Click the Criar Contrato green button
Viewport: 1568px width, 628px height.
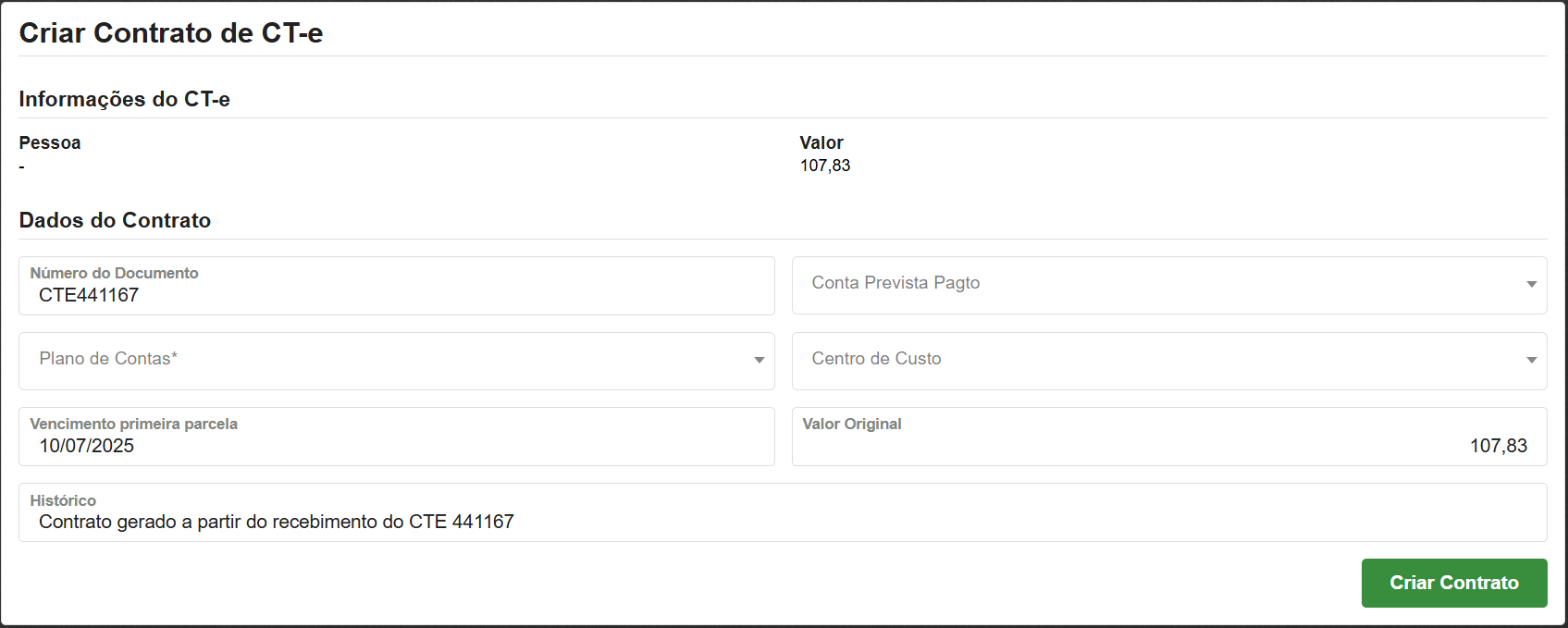click(x=1453, y=583)
